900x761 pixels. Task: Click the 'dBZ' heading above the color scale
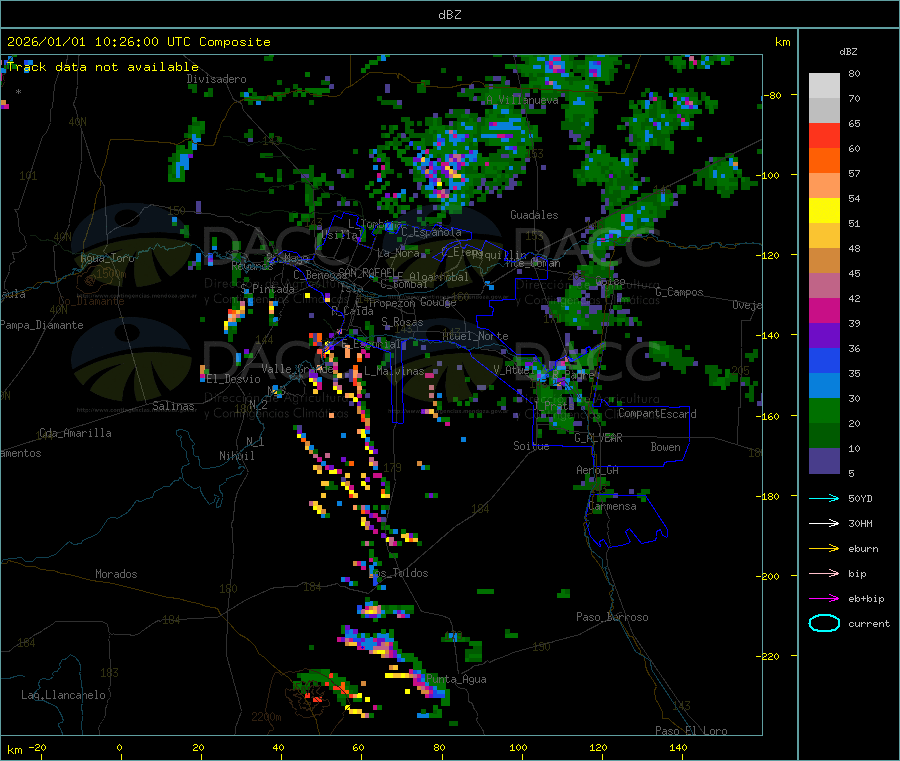848,52
